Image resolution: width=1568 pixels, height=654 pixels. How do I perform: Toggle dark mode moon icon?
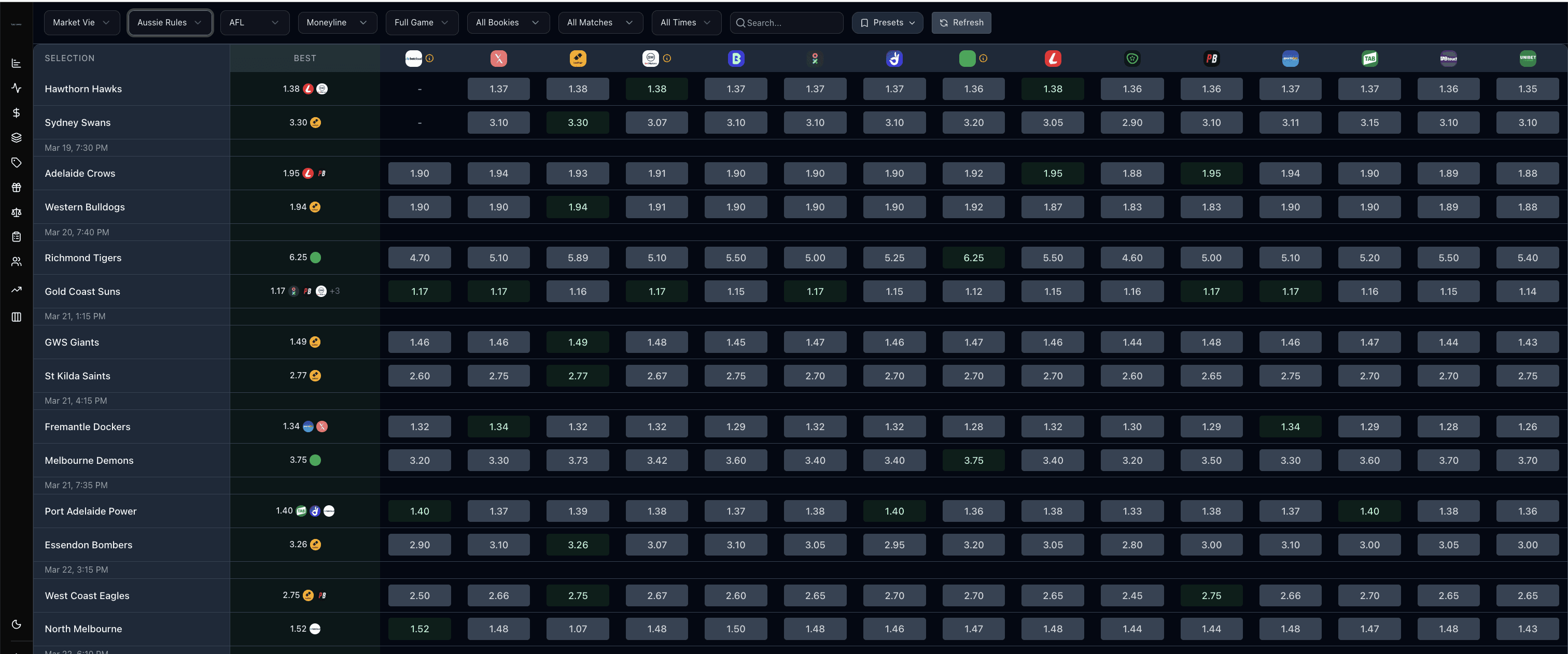tap(17, 624)
